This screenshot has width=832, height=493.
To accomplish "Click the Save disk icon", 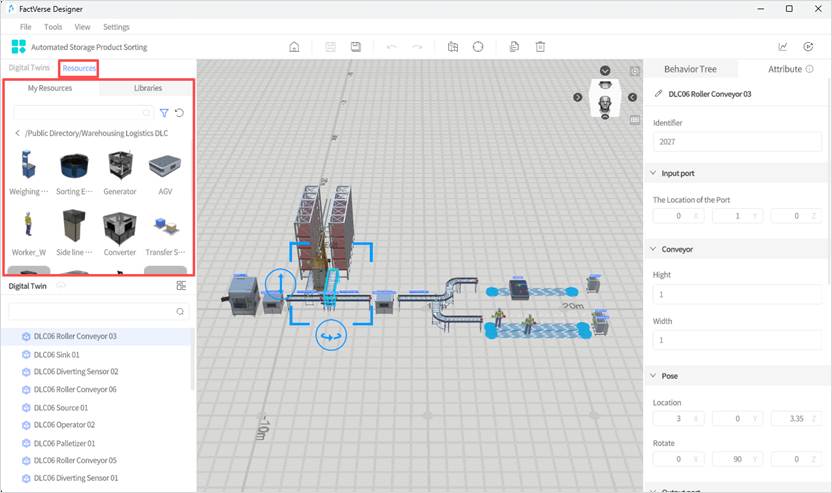I will (356, 47).
